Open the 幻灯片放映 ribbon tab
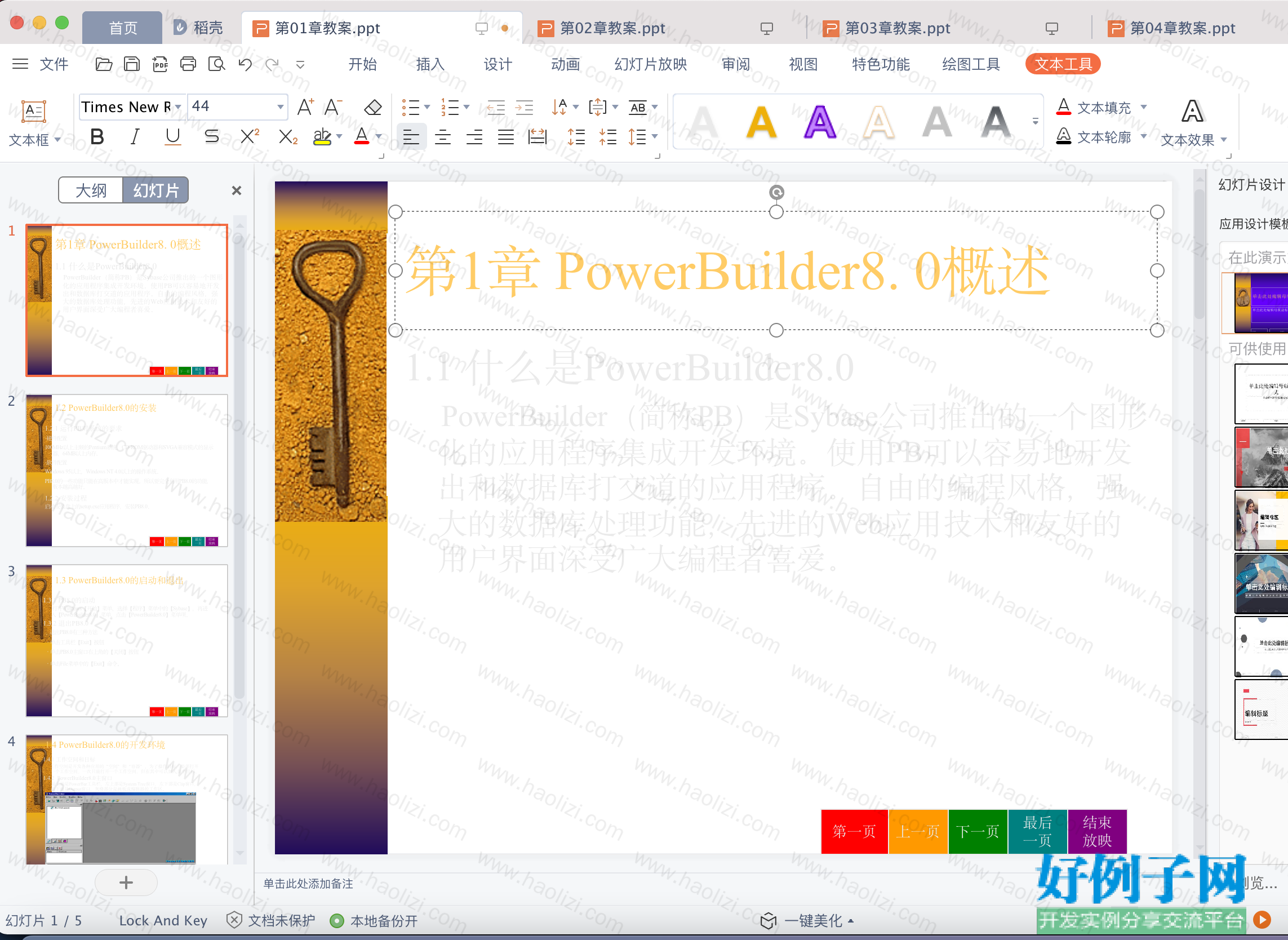The width and height of the screenshot is (1288, 940). click(650, 64)
